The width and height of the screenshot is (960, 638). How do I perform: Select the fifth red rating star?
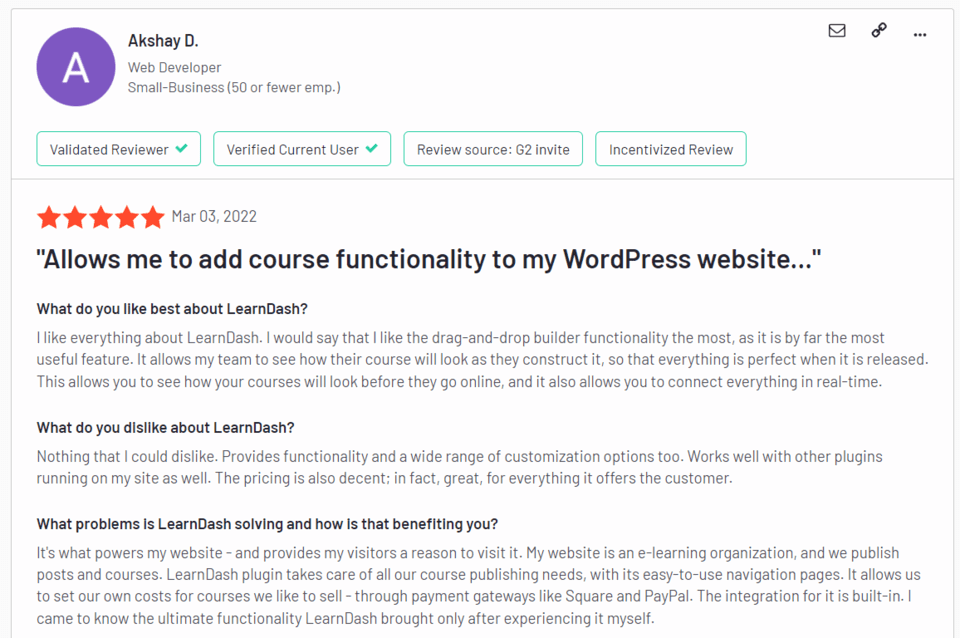point(152,216)
